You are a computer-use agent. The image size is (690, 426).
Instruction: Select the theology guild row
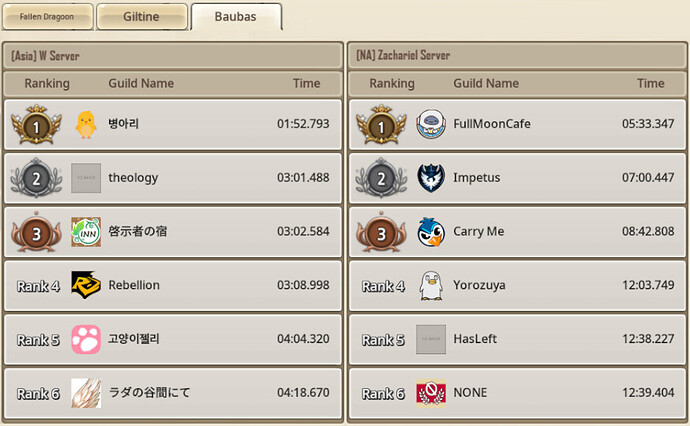(172, 178)
